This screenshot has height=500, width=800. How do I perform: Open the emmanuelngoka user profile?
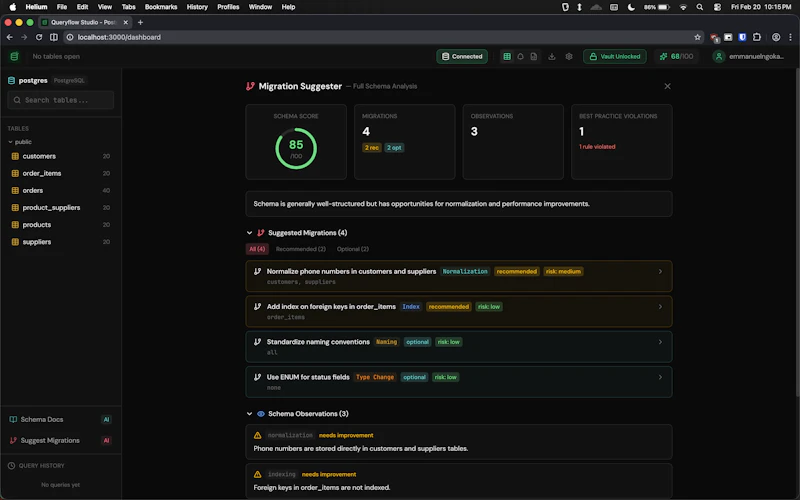point(749,56)
